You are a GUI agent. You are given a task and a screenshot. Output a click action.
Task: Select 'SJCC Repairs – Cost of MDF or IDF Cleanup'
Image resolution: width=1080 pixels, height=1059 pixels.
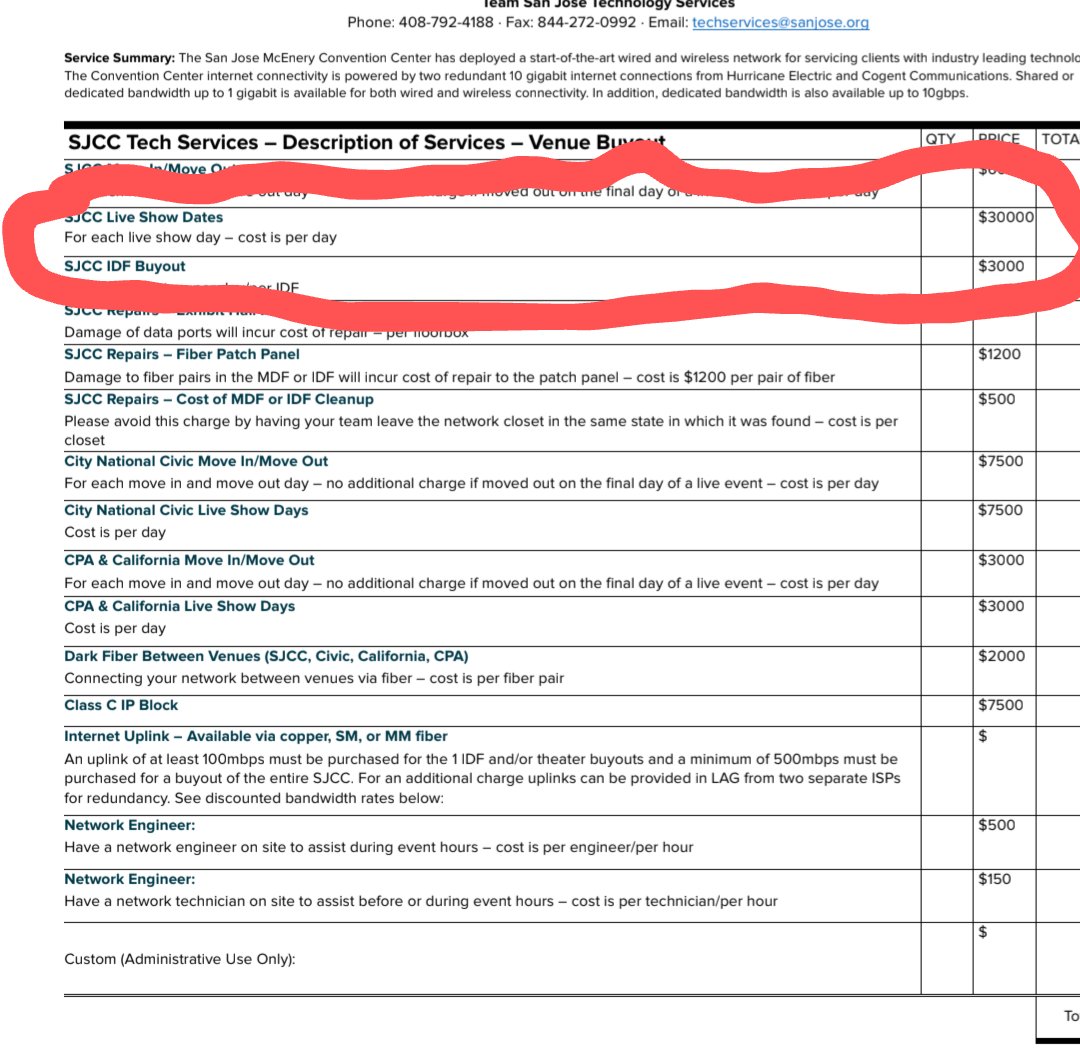(x=219, y=399)
